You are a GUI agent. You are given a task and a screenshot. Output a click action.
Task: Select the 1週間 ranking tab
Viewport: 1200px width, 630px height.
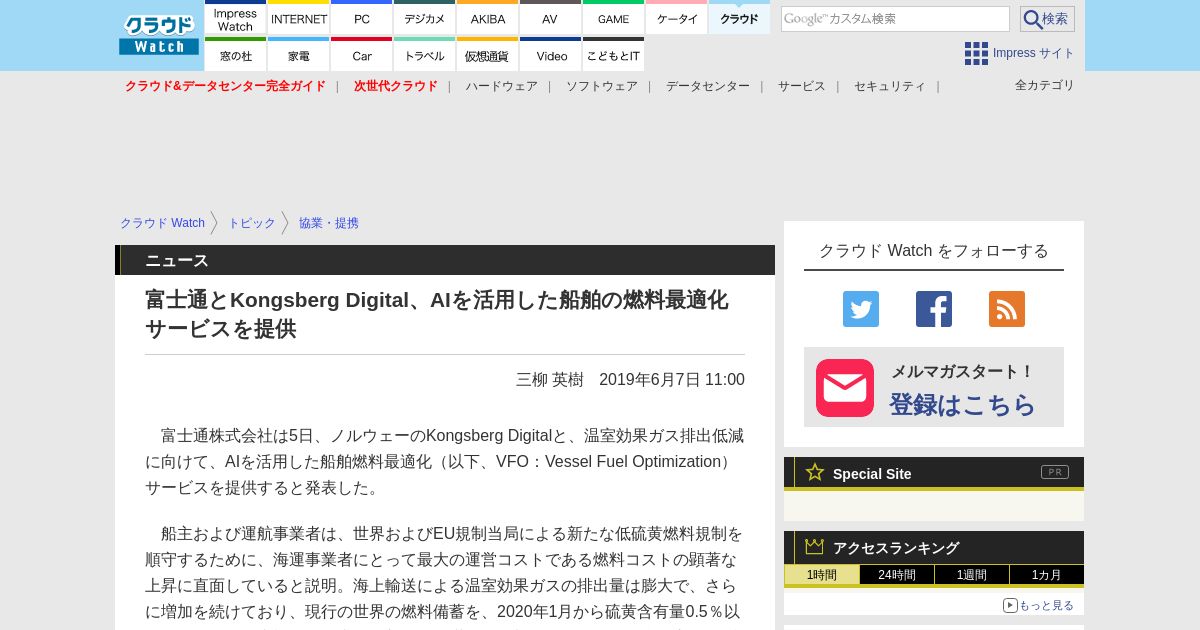click(972, 575)
